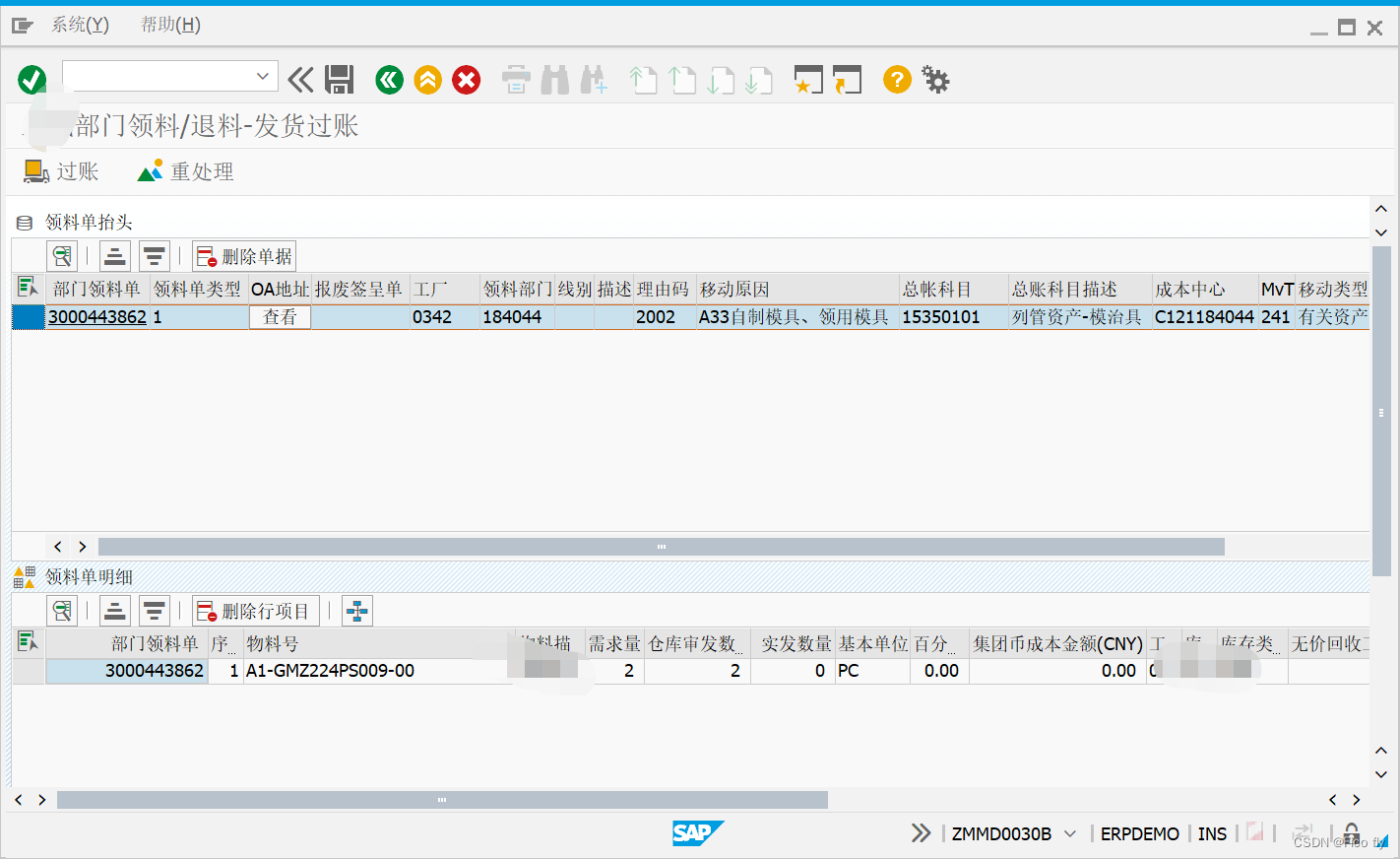Click the green checkmark Enter icon
The width and height of the screenshot is (1400, 859).
tap(32, 79)
